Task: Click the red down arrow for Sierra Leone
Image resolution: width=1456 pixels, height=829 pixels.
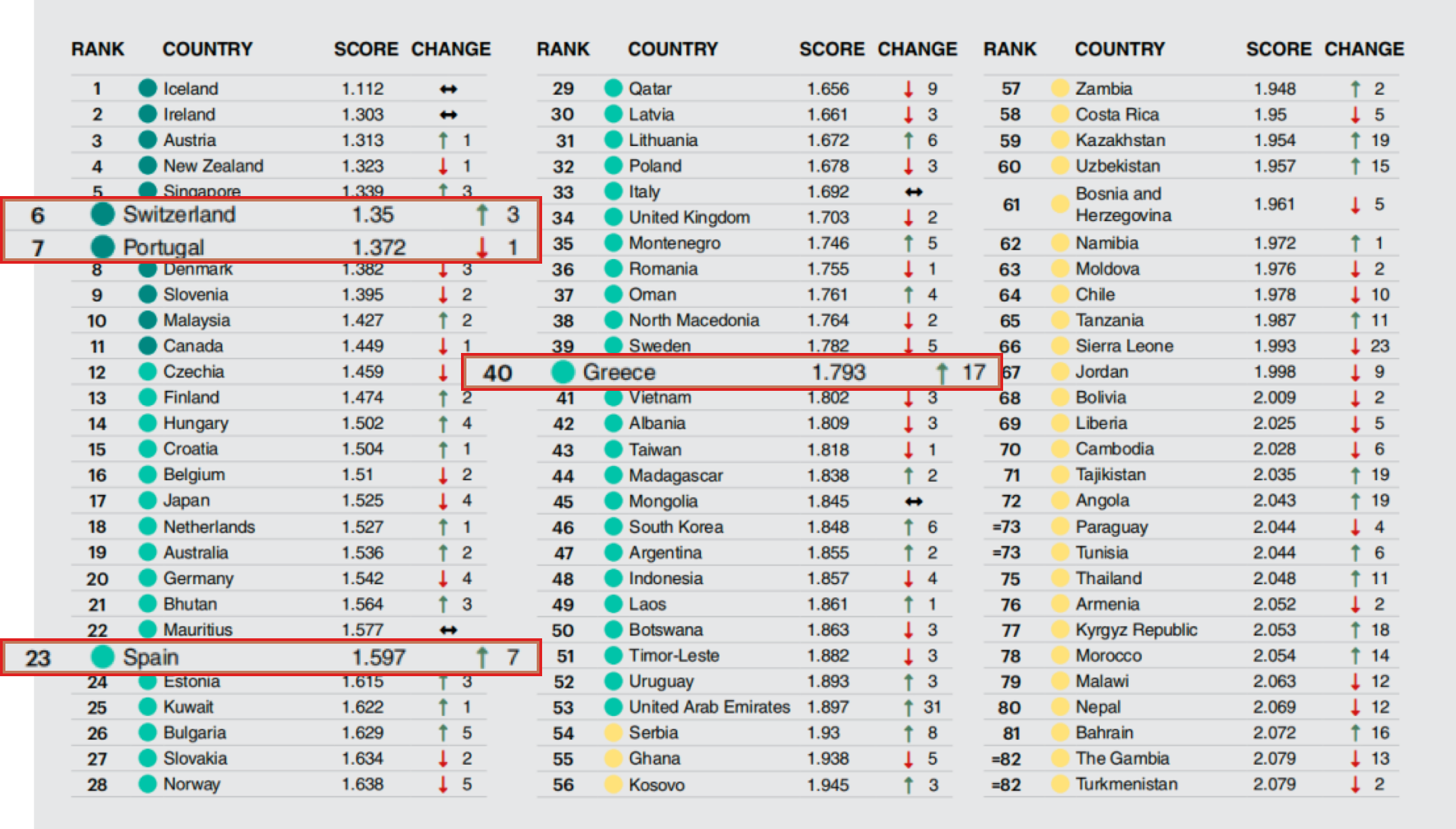Action: 1355,346
